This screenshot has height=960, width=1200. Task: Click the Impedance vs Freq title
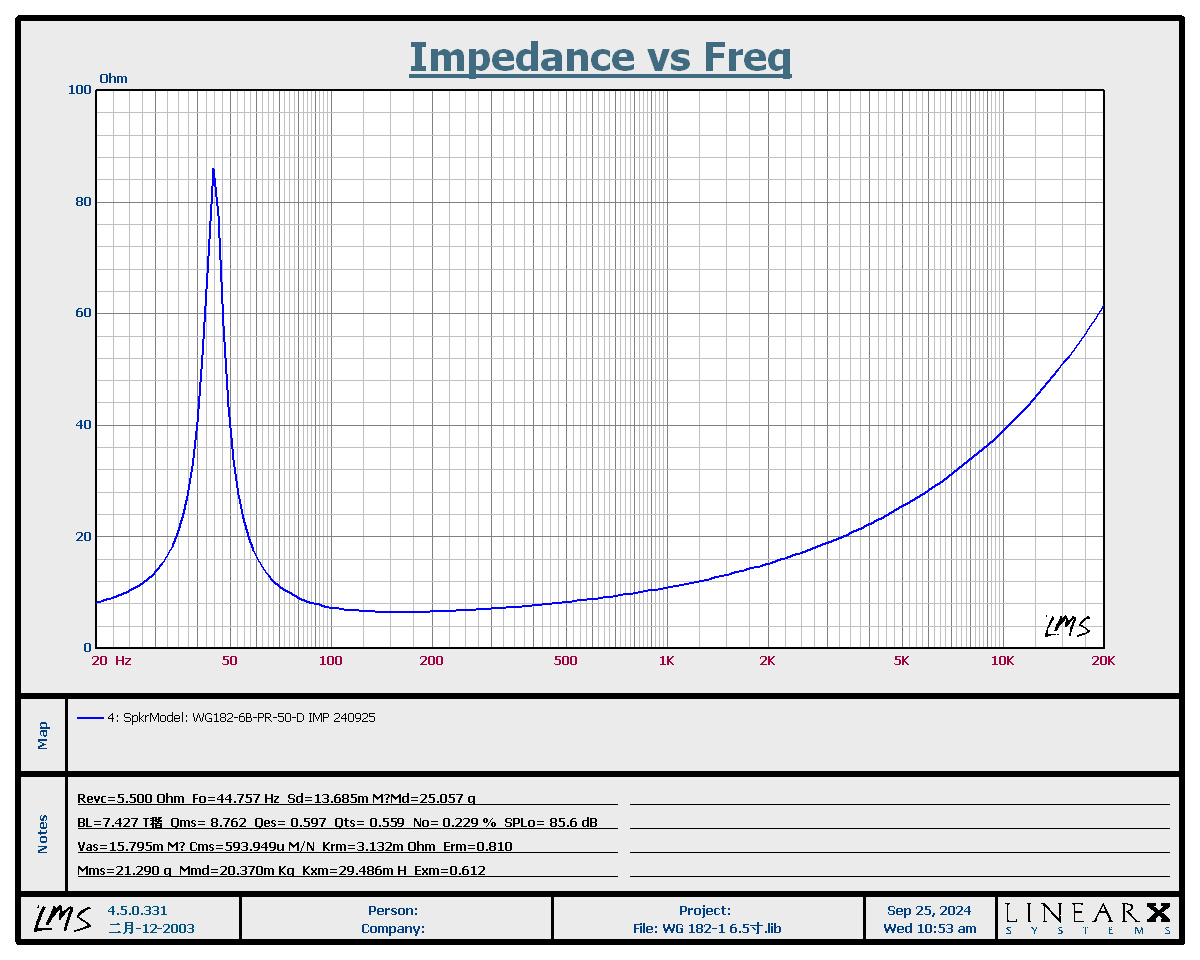(600, 58)
